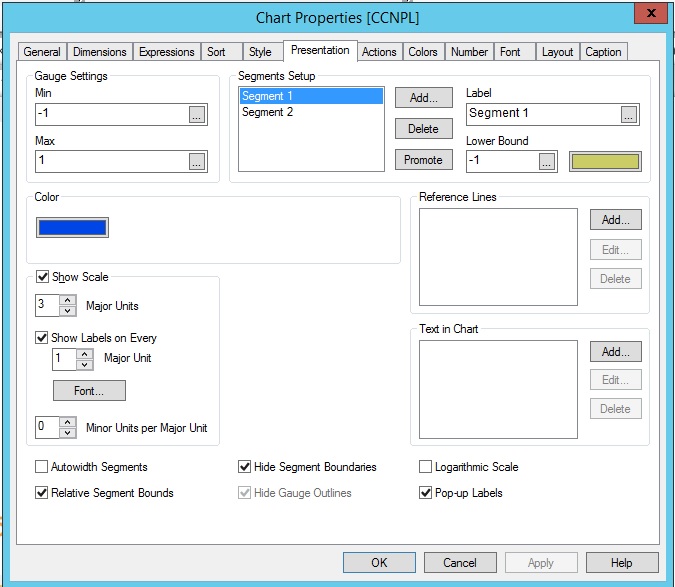Open the Caption tab
675x587 pixels.
[x=604, y=52]
